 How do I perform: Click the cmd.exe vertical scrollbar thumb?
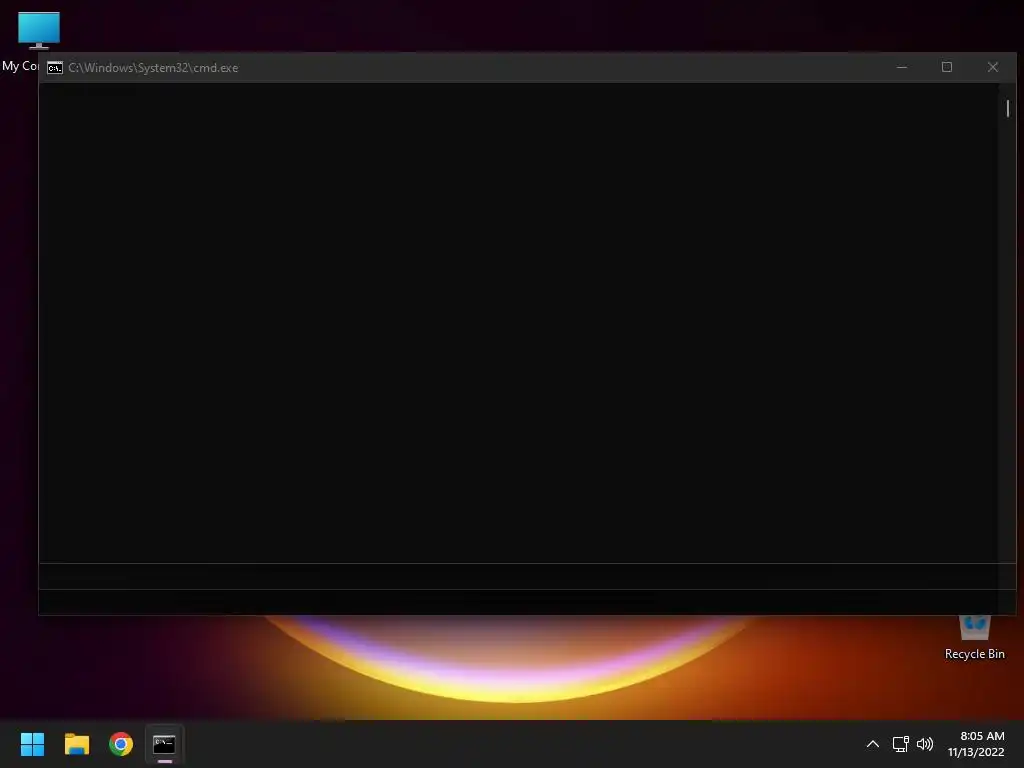1008,108
